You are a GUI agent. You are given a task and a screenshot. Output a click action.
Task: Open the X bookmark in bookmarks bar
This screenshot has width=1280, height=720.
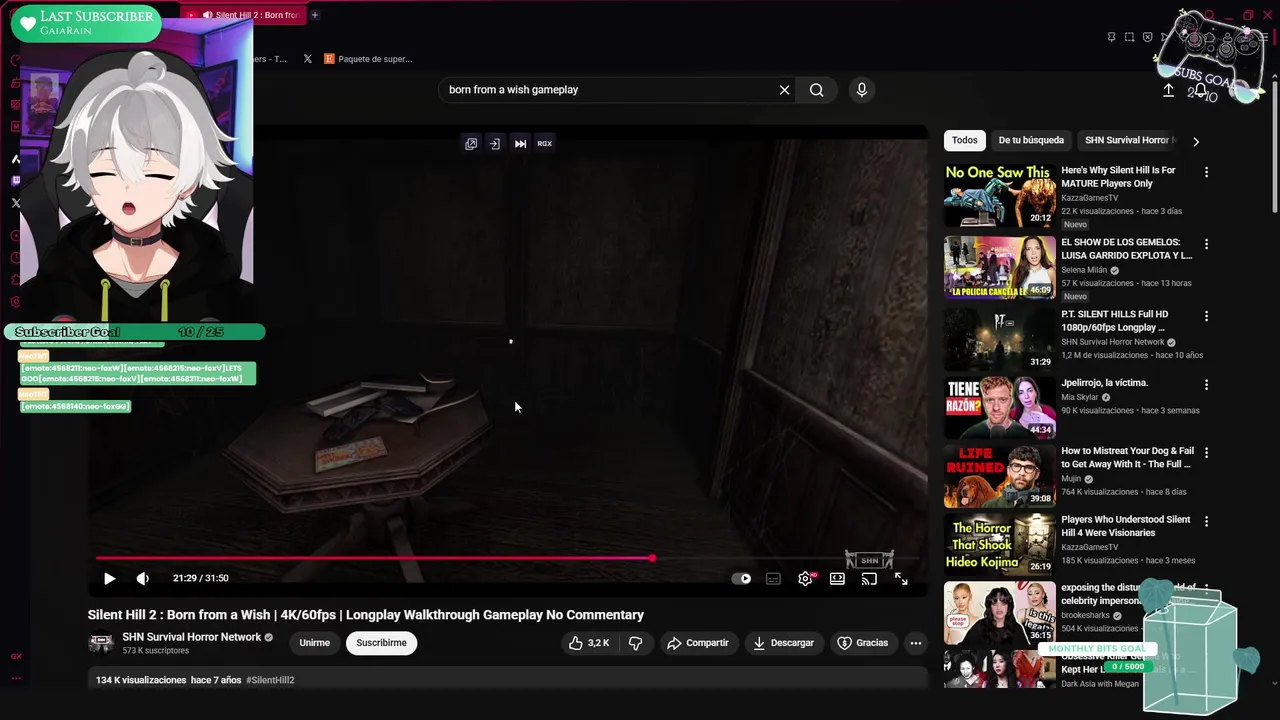(x=307, y=59)
